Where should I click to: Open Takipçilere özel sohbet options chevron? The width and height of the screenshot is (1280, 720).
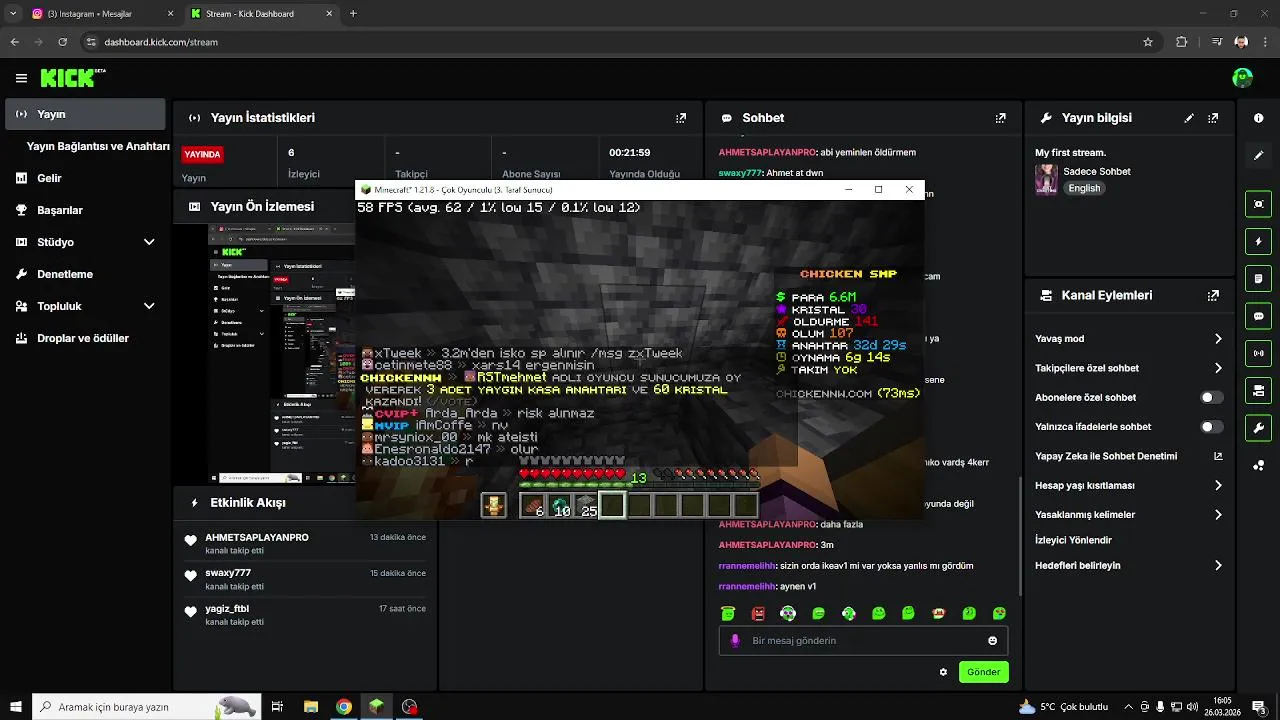click(x=1218, y=368)
